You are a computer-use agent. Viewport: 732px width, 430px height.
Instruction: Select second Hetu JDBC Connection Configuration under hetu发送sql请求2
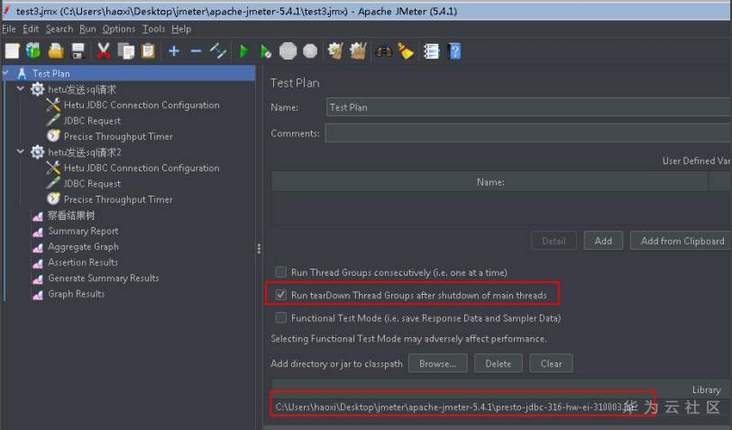point(141,168)
